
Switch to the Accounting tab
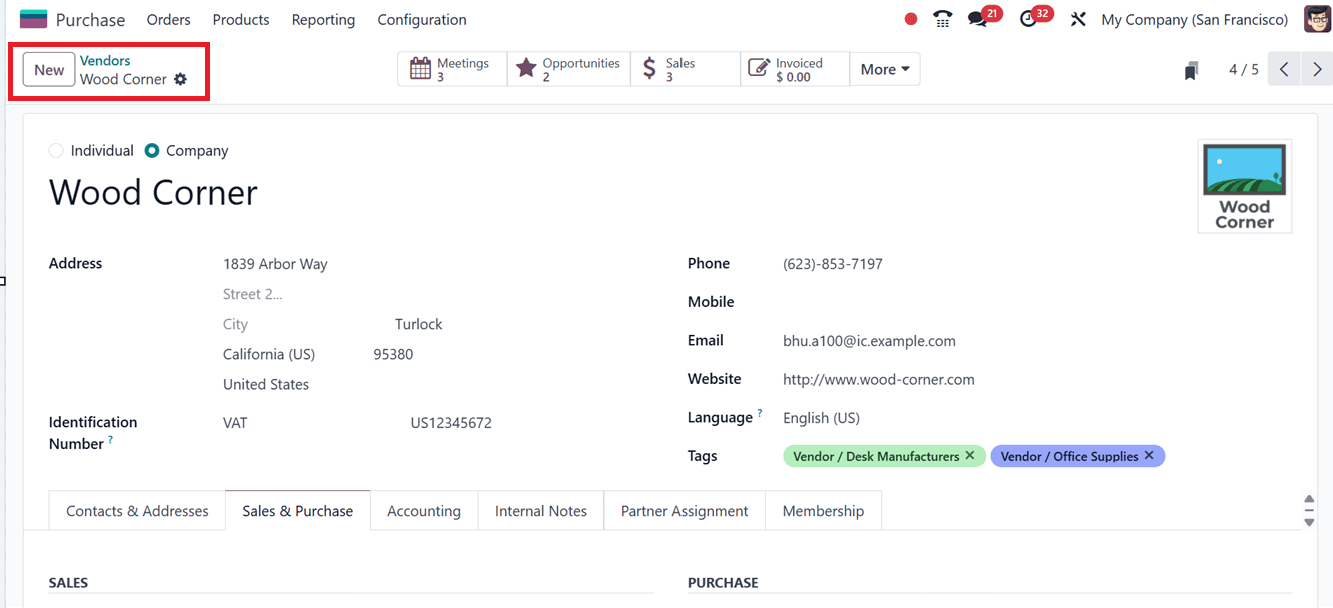click(424, 510)
